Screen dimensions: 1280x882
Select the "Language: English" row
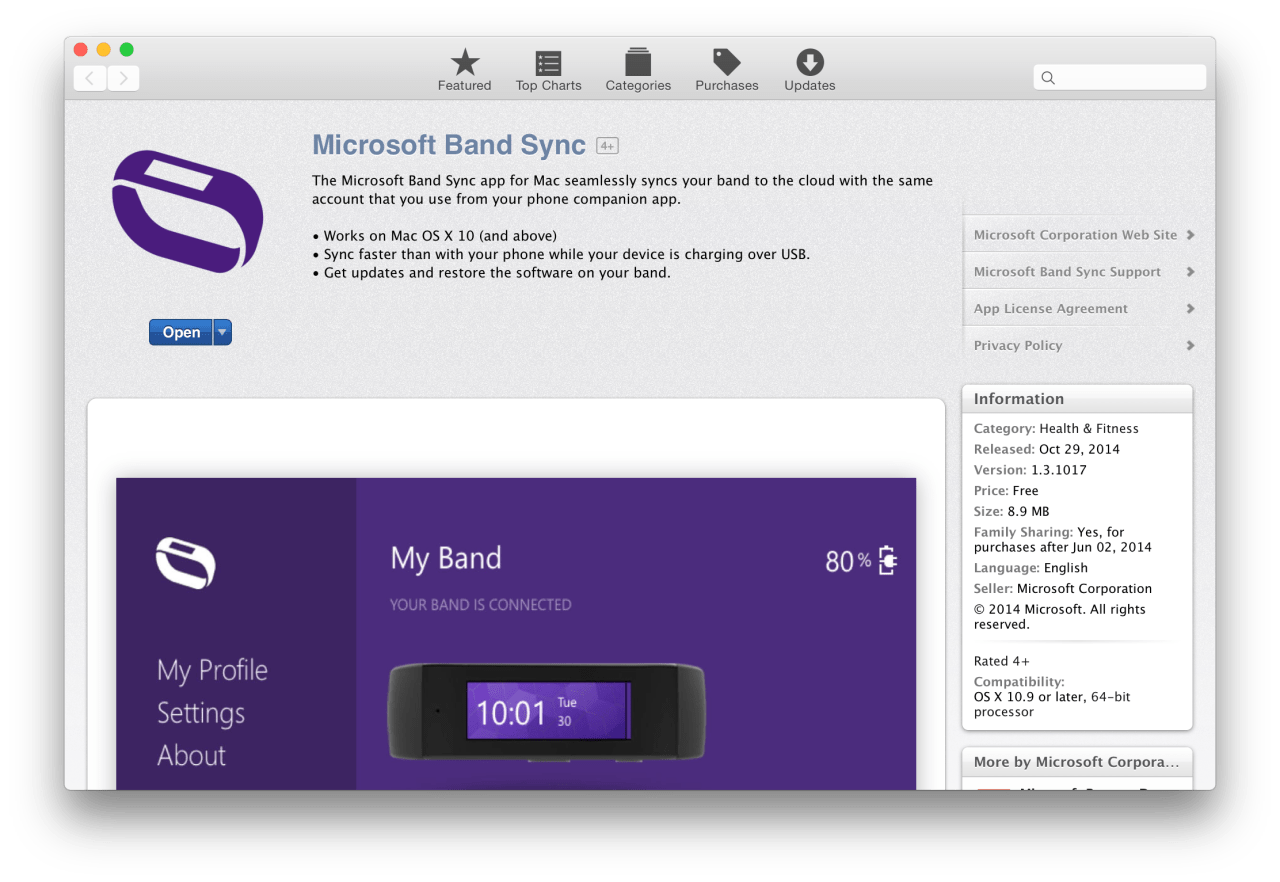point(1031,568)
